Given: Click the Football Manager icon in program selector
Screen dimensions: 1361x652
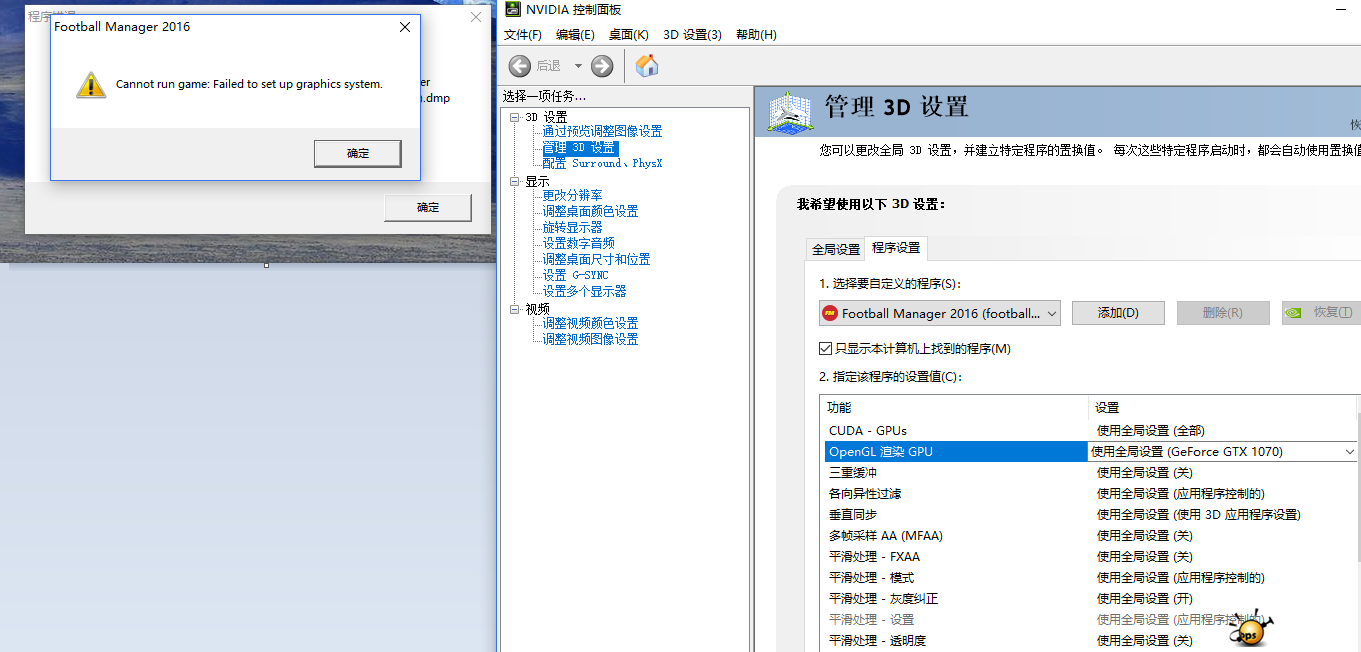Looking at the screenshot, I should pyautogui.click(x=829, y=313).
